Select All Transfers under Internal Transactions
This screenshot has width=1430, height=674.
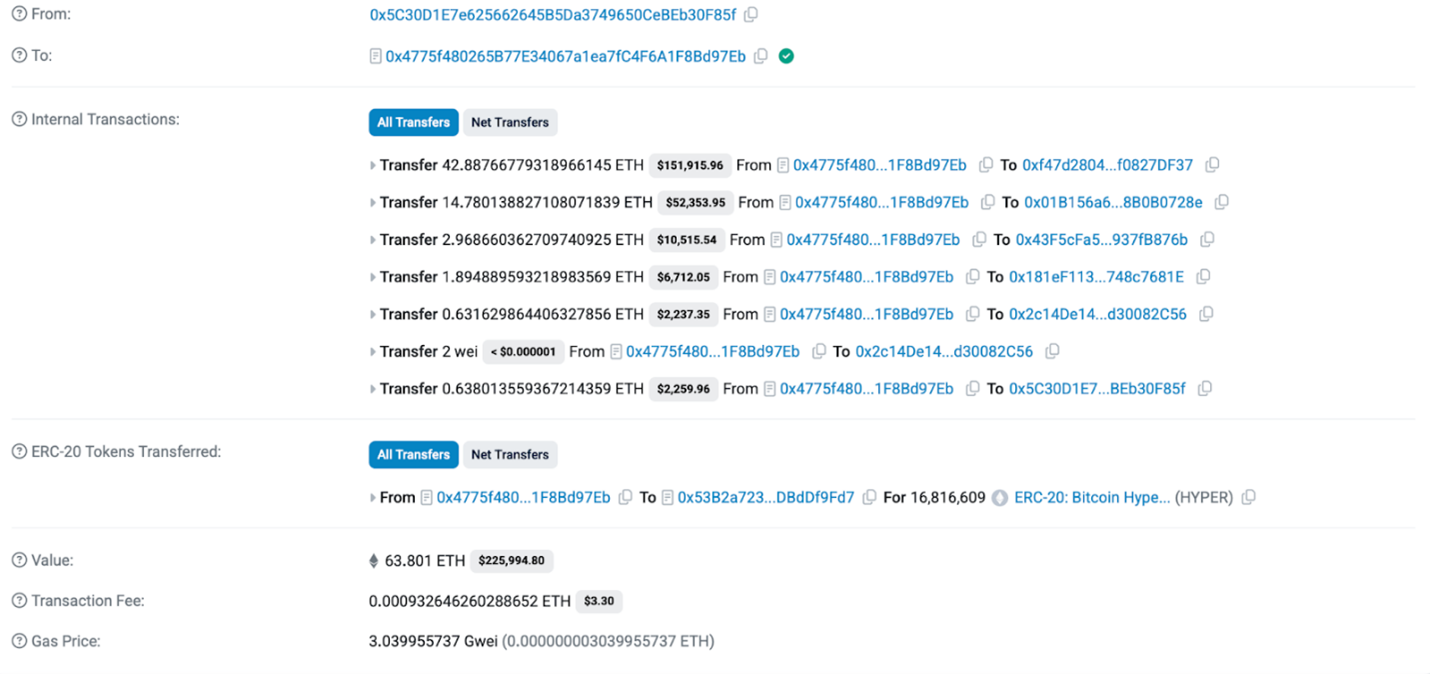point(413,122)
